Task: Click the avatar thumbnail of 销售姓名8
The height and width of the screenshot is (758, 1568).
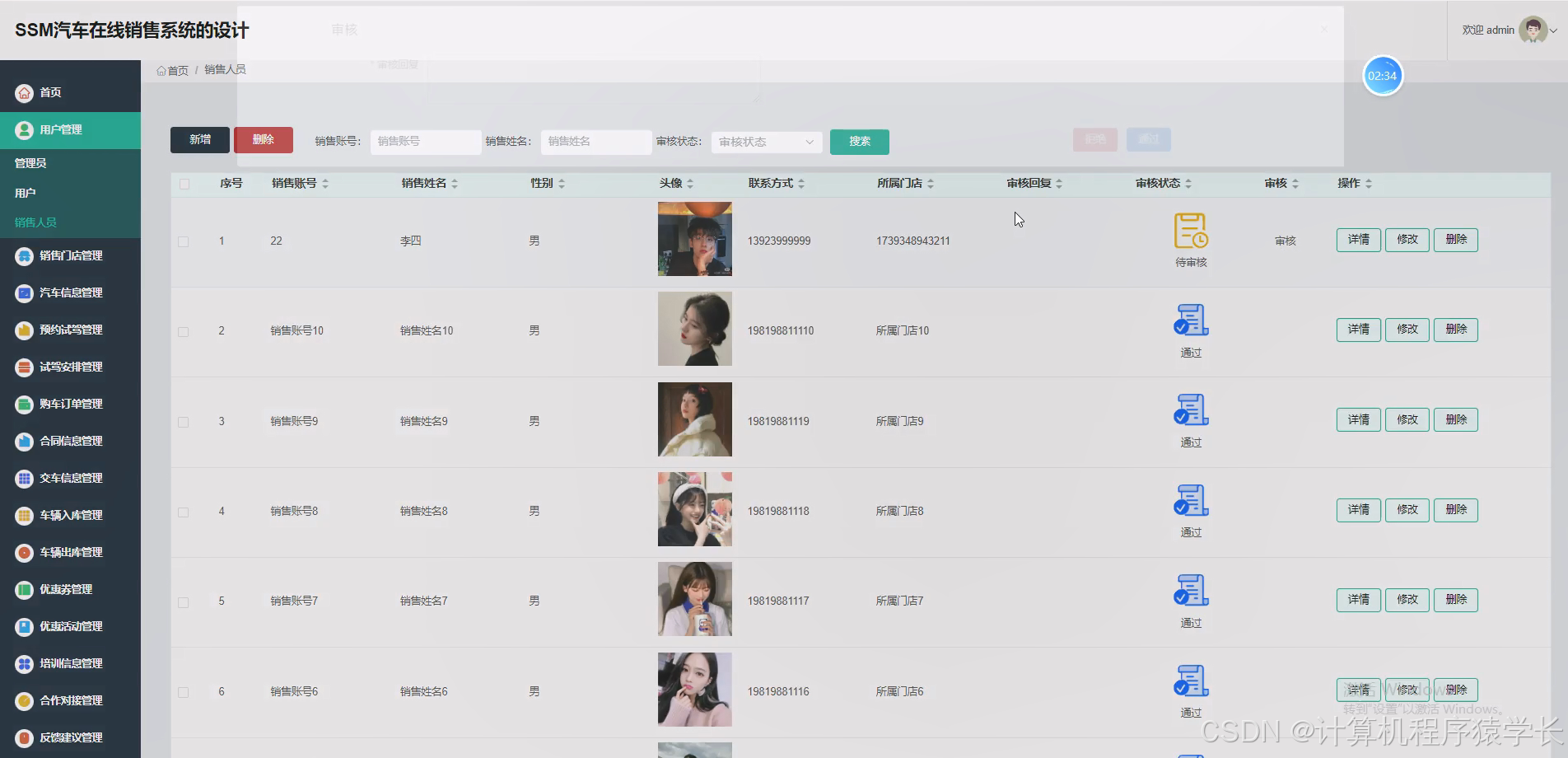Action: tap(695, 509)
